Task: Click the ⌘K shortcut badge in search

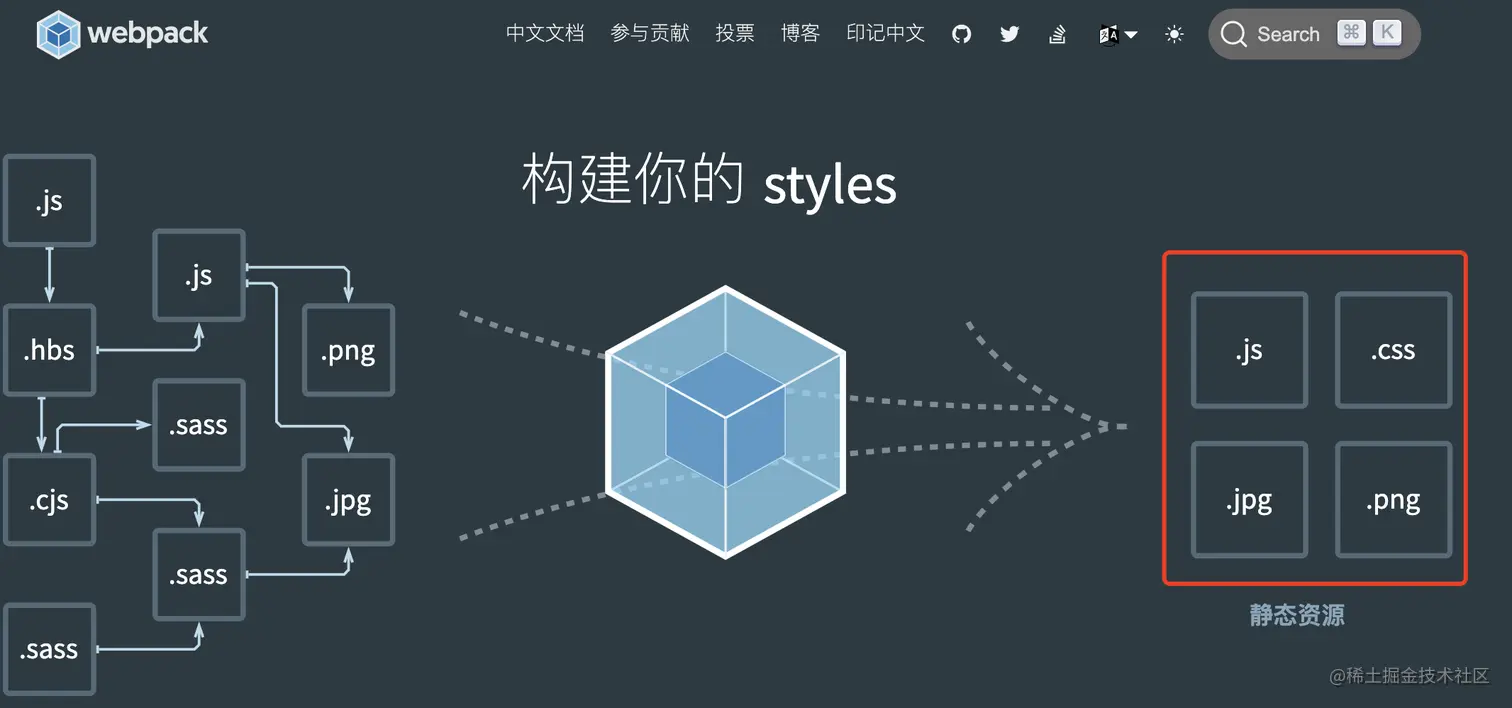Action: click(1369, 33)
